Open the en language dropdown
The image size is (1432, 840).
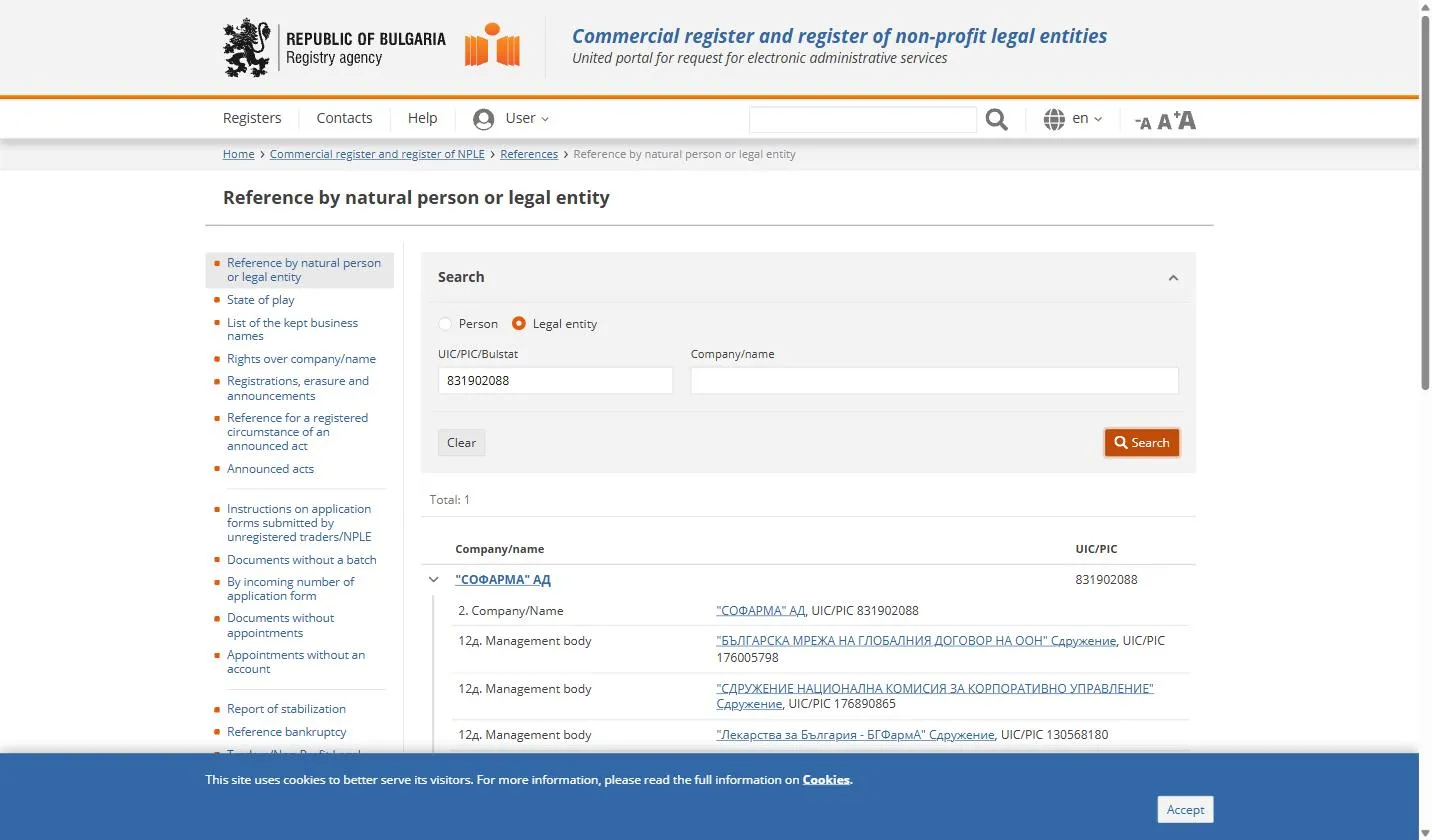pos(1087,118)
